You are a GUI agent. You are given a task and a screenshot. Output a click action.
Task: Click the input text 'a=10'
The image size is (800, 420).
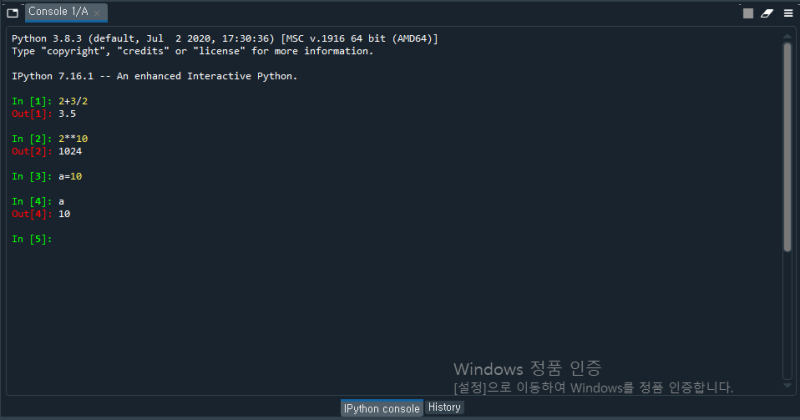pyautogui.click(x=70, y=177)
